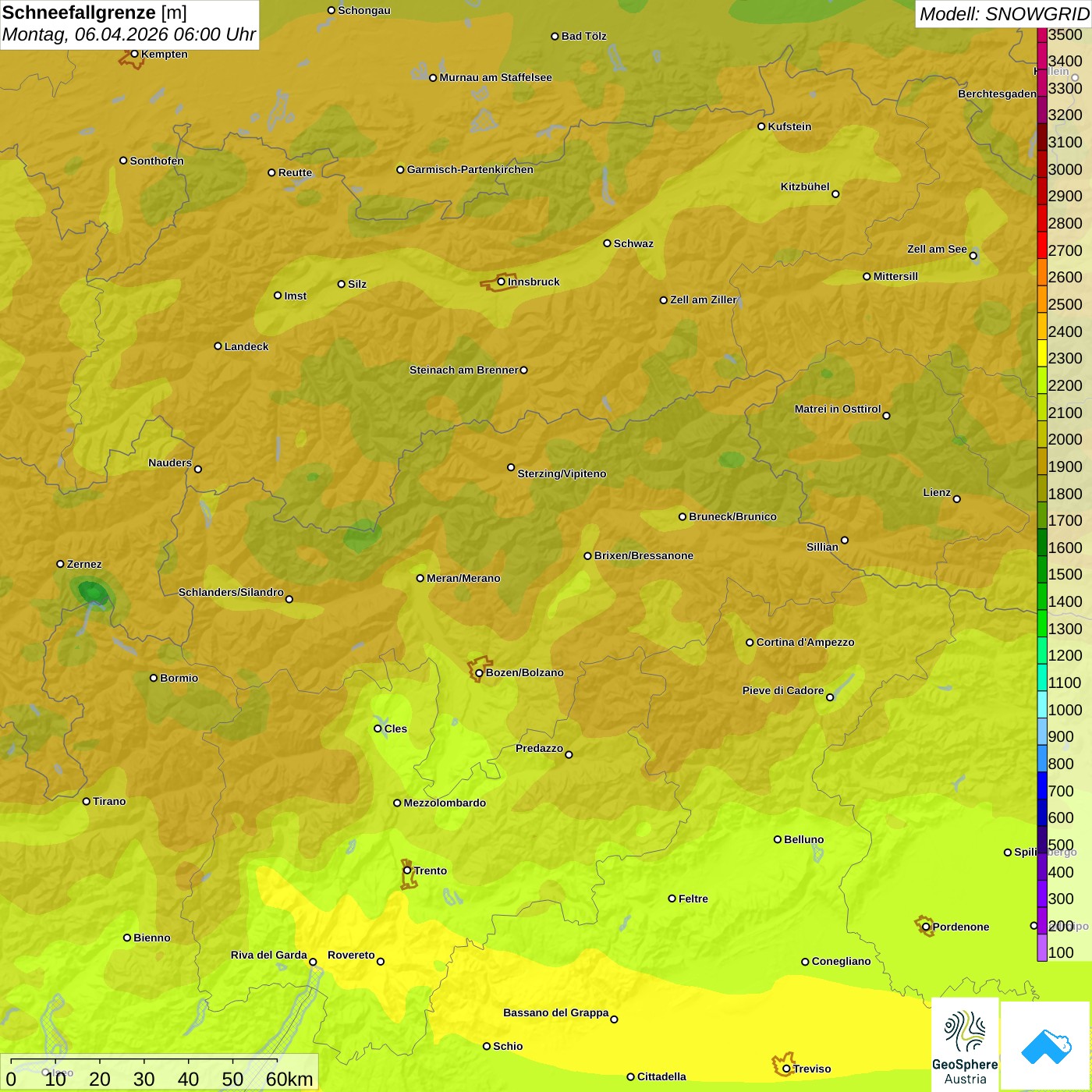The width and height of the screenshot is (1092, 1092).
Task: Click the Treviso city marker
Action: [x=786, y=1069]
